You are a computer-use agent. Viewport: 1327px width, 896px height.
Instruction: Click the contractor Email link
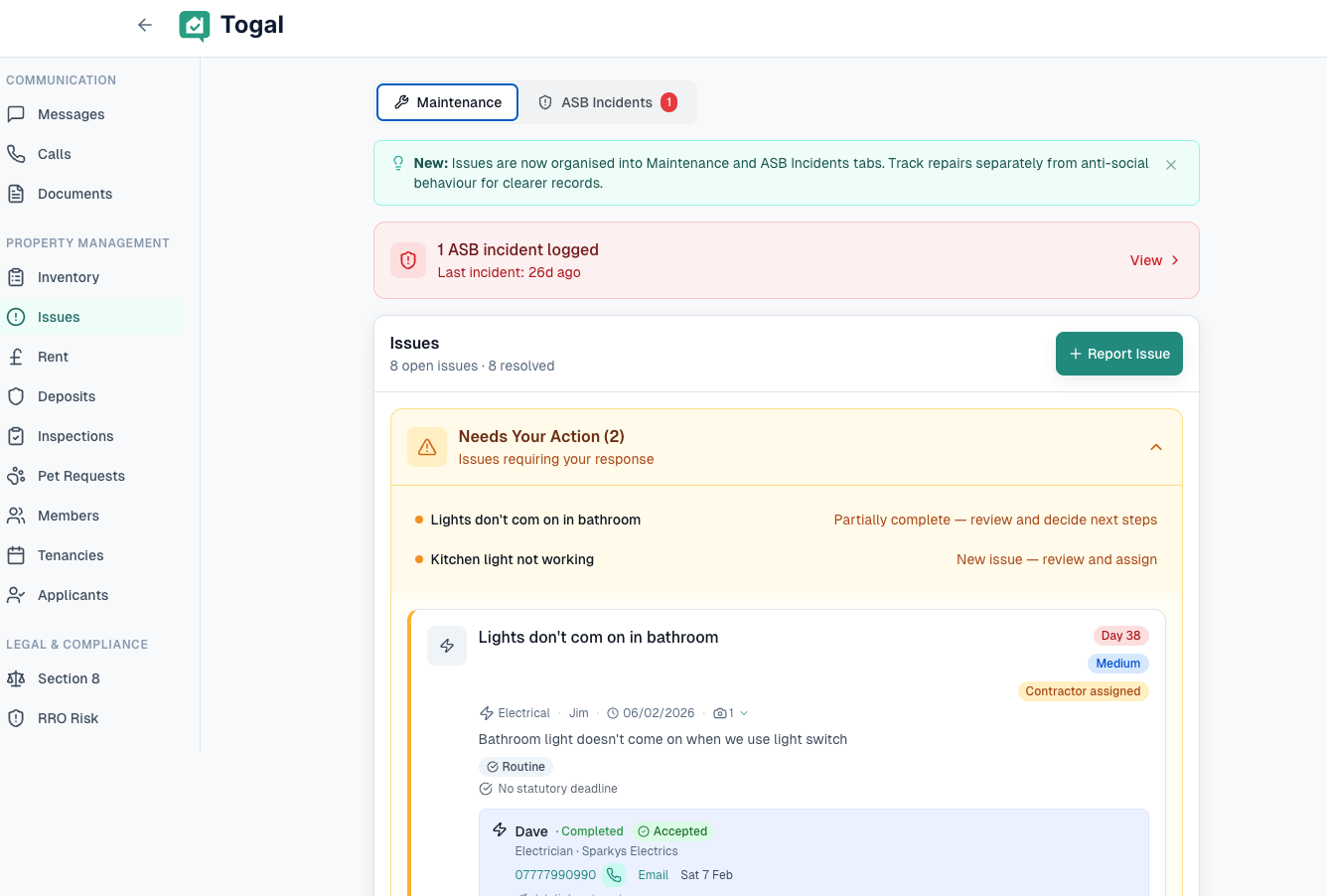point(653,875)
